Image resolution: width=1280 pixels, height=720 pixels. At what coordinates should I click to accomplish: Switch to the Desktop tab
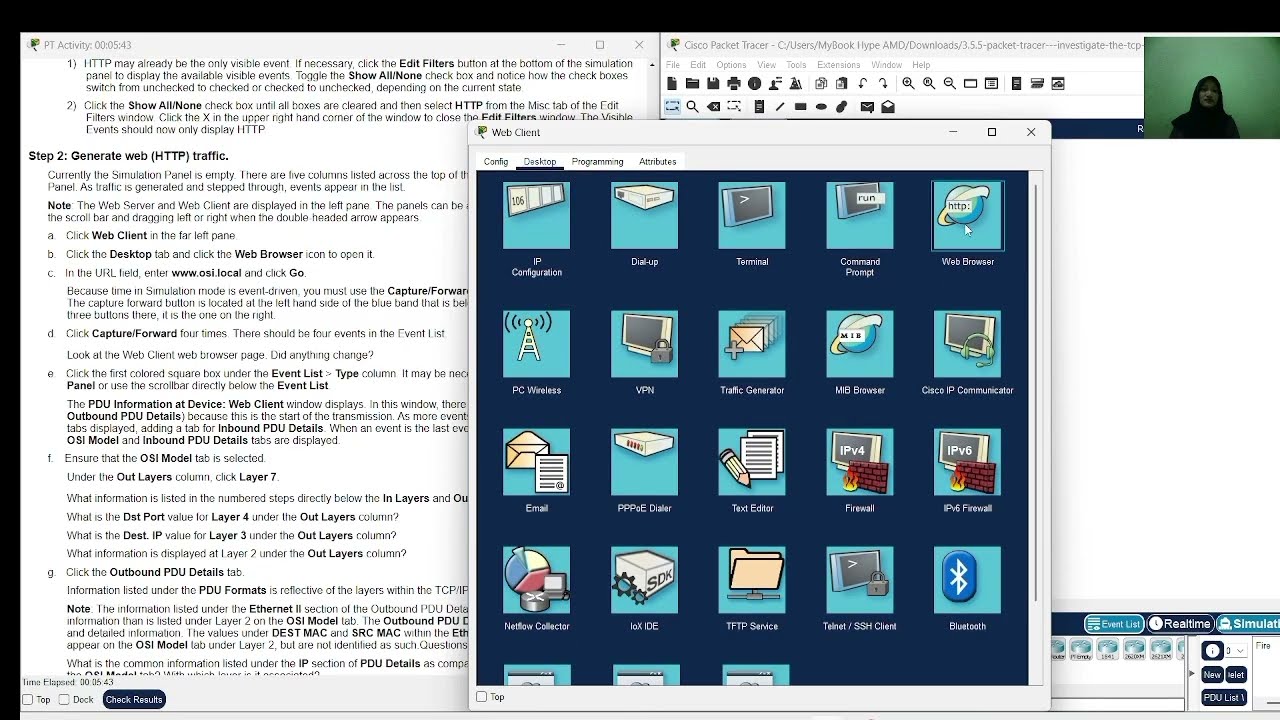tap(540, 162)
